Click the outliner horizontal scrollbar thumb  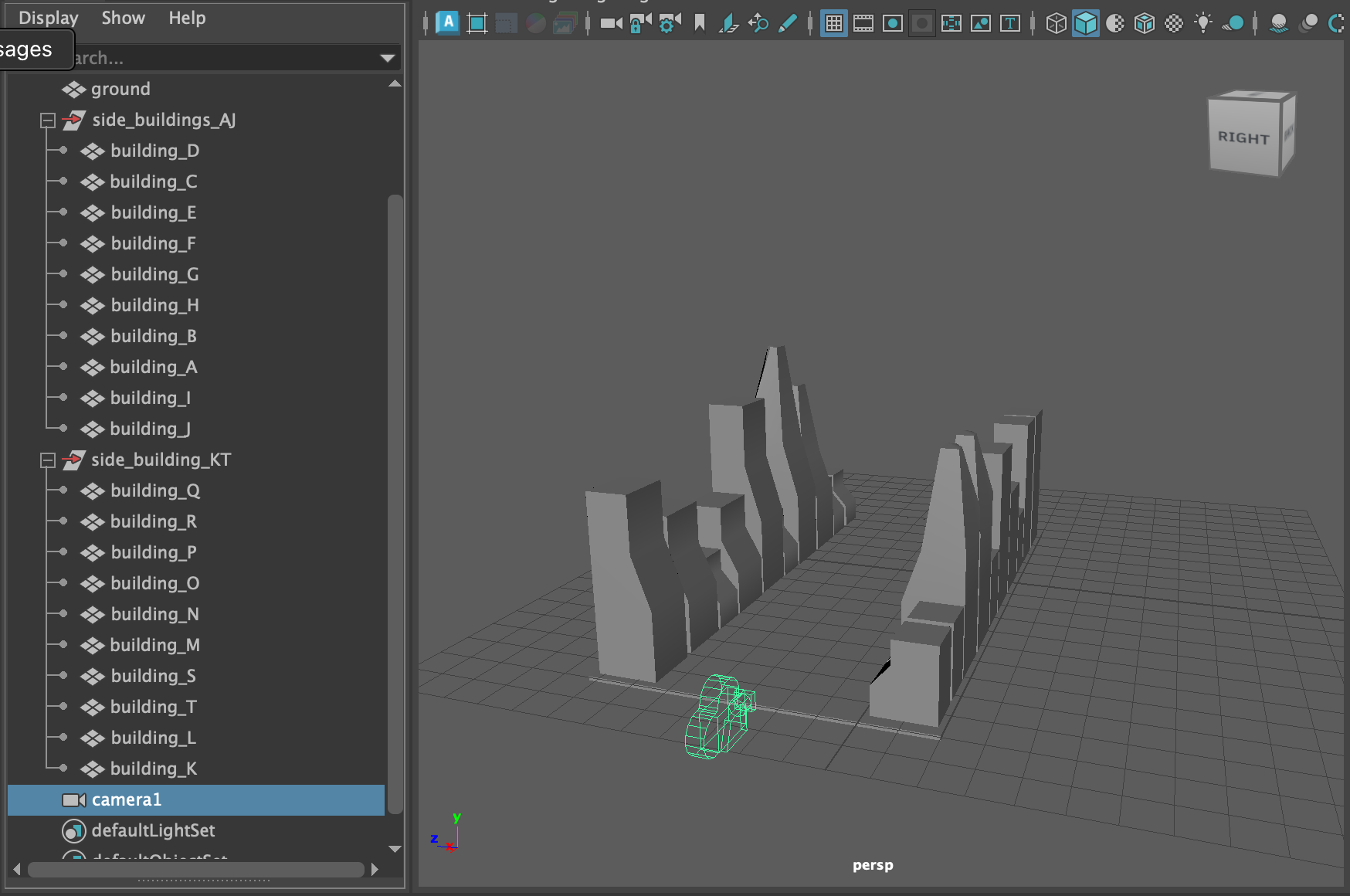click(195, 870)
